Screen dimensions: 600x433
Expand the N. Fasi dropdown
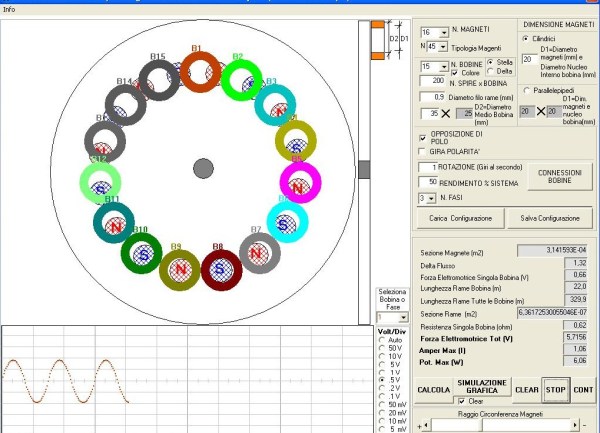pos(433,198)
